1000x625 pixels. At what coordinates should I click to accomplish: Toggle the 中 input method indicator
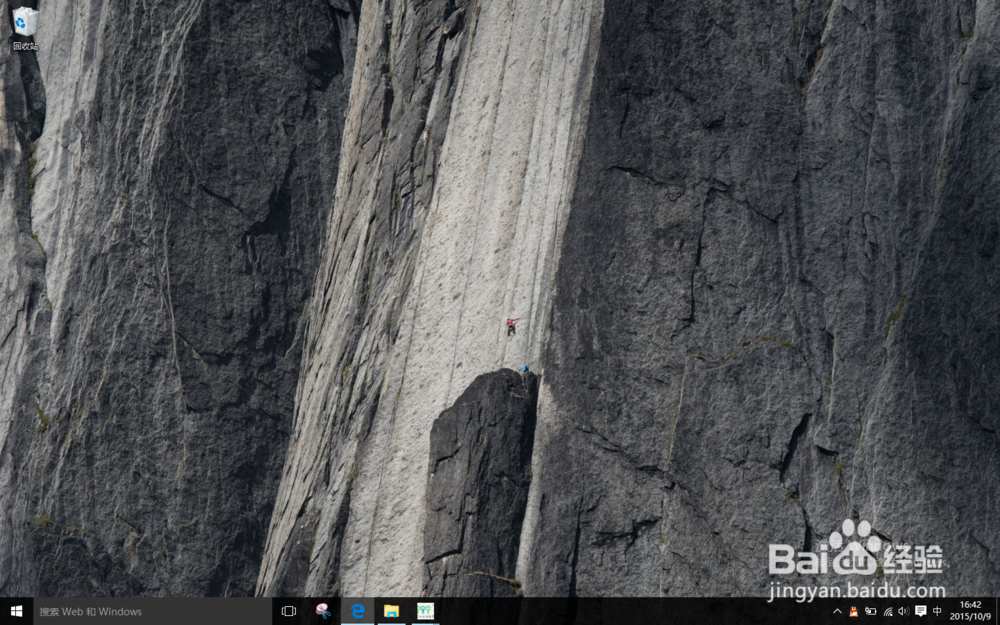[x=937, y=612]
